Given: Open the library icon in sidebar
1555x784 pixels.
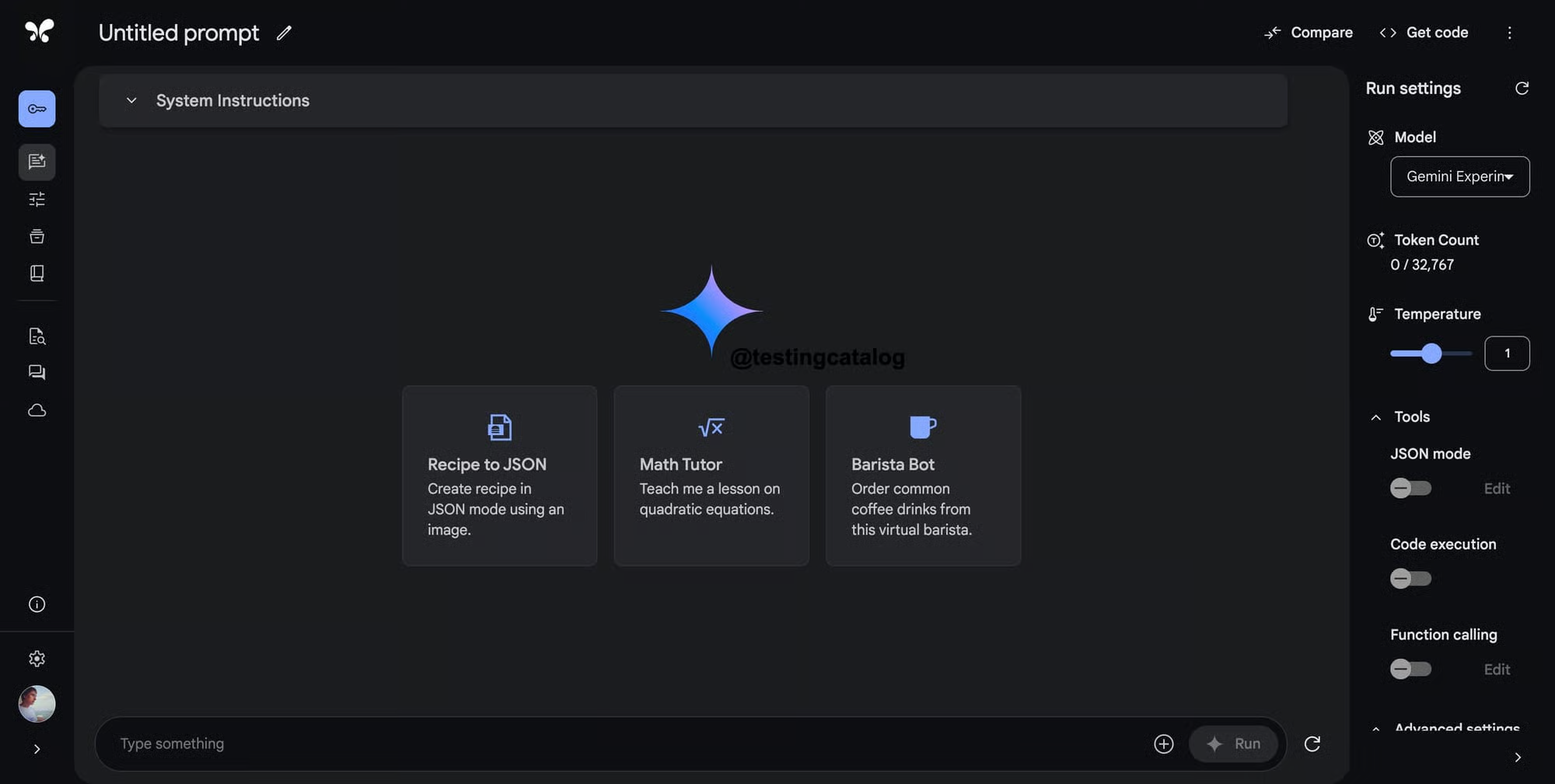Looking at the screenshot, I should [36, 273].
